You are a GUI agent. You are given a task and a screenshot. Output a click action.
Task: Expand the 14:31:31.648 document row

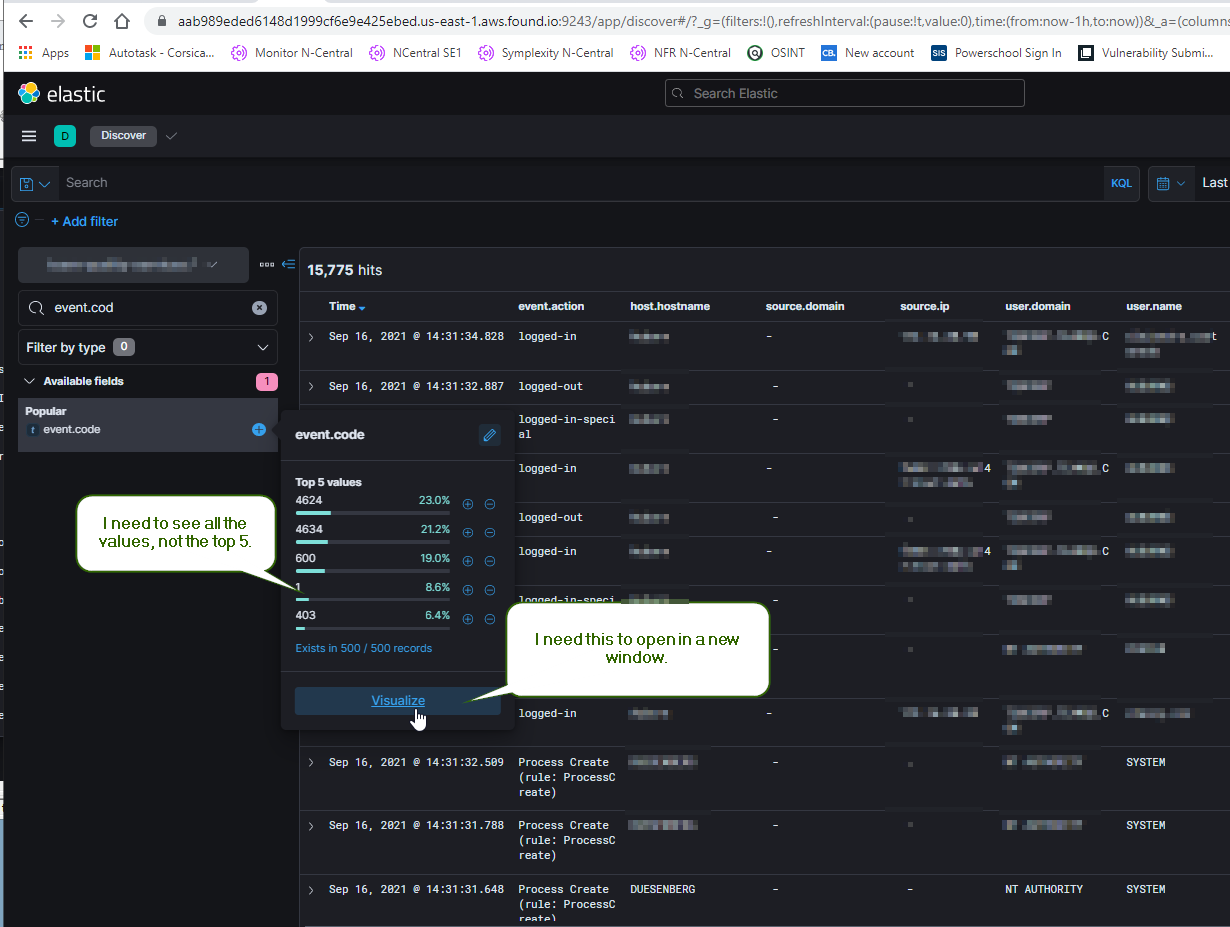coord(311,889)
